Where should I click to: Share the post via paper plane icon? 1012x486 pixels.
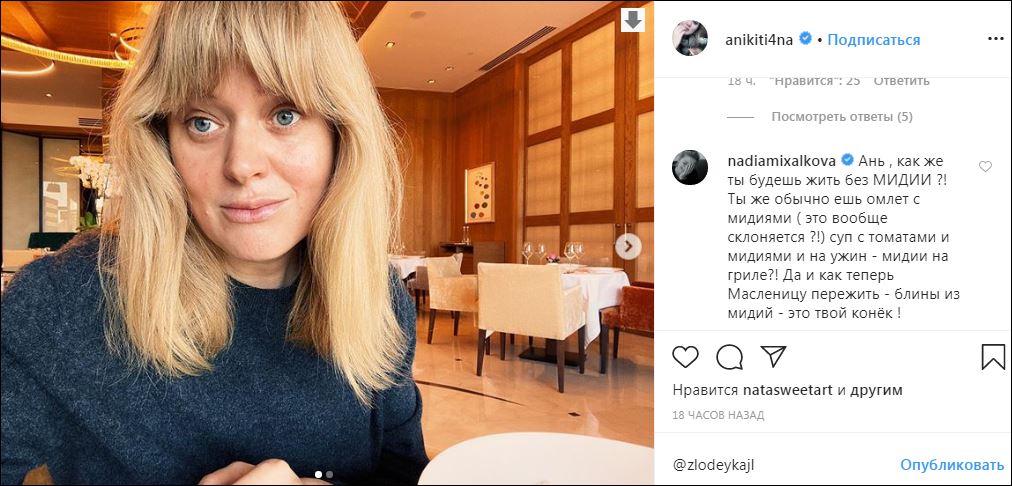click(773, 356)
